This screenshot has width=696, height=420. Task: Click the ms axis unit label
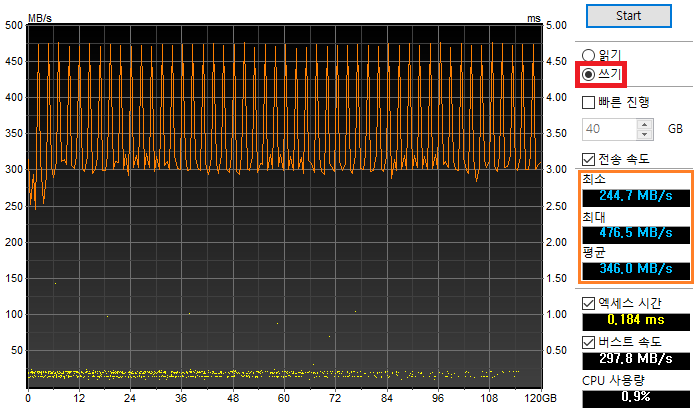point(534,19)
